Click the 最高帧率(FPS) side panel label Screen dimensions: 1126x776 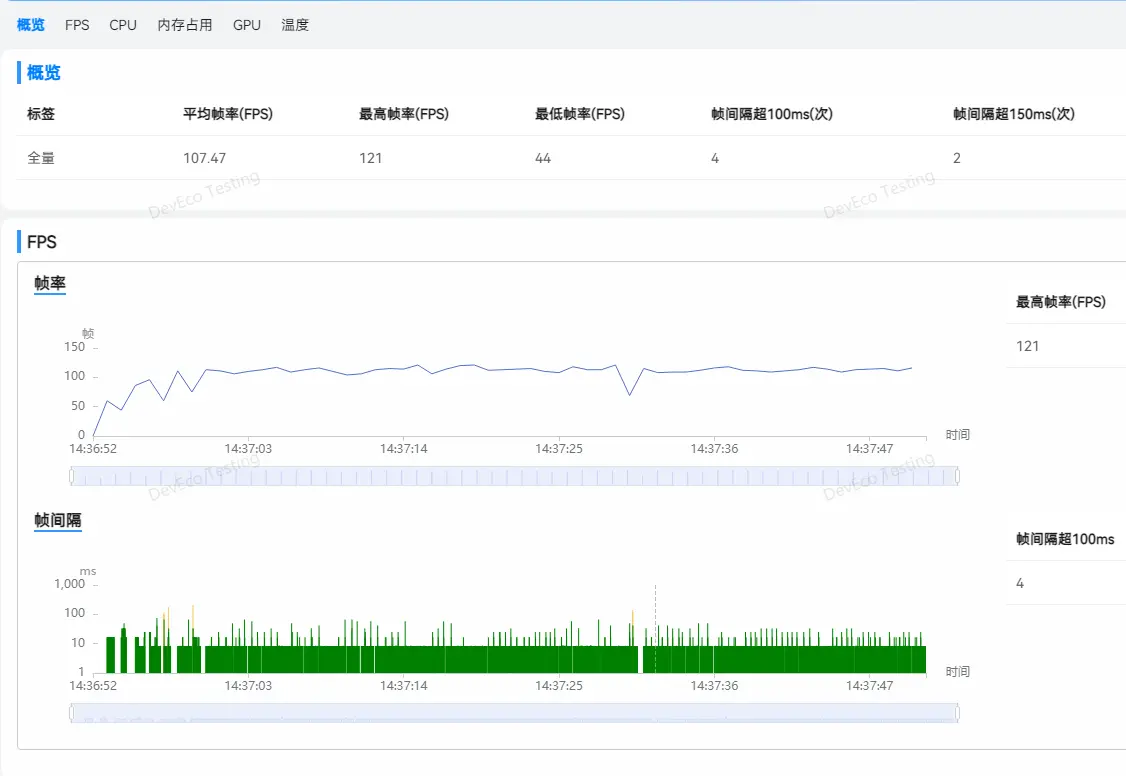point(1061,302)
